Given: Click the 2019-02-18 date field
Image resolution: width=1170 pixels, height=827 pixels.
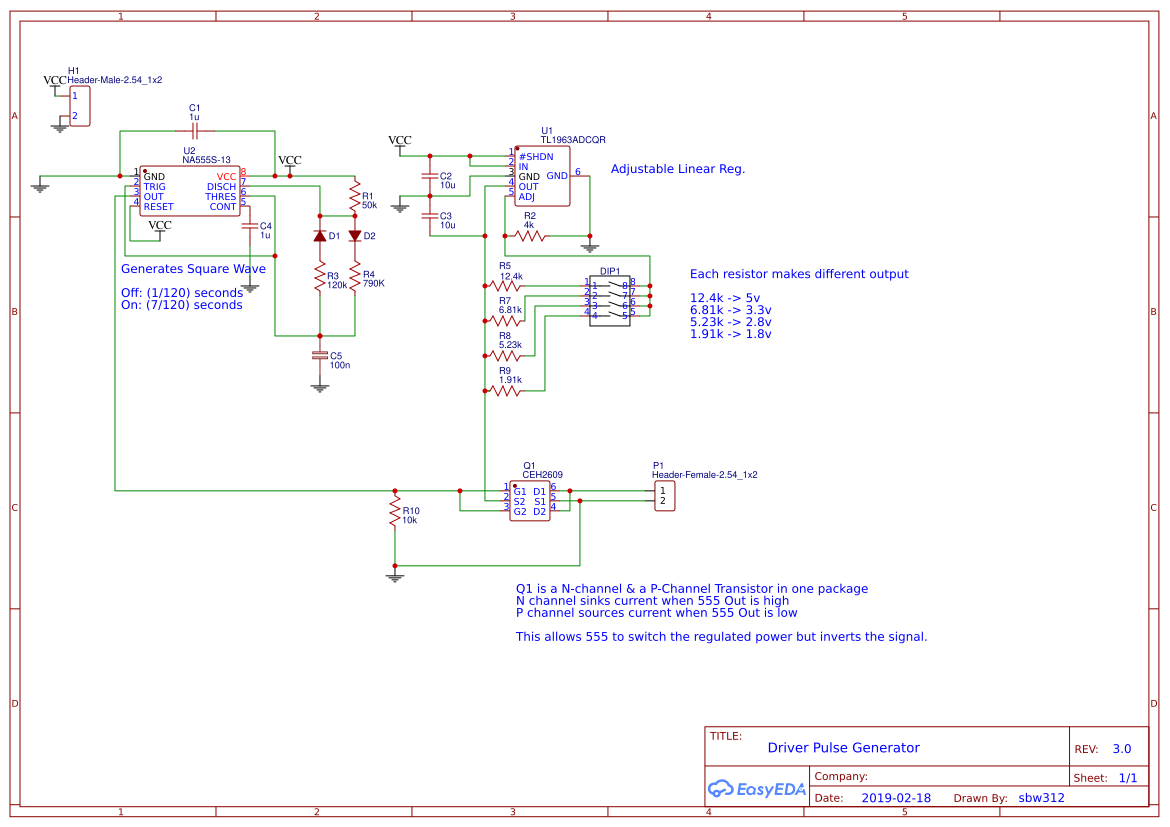Looking at the screenshot, I should coord(897,797).
